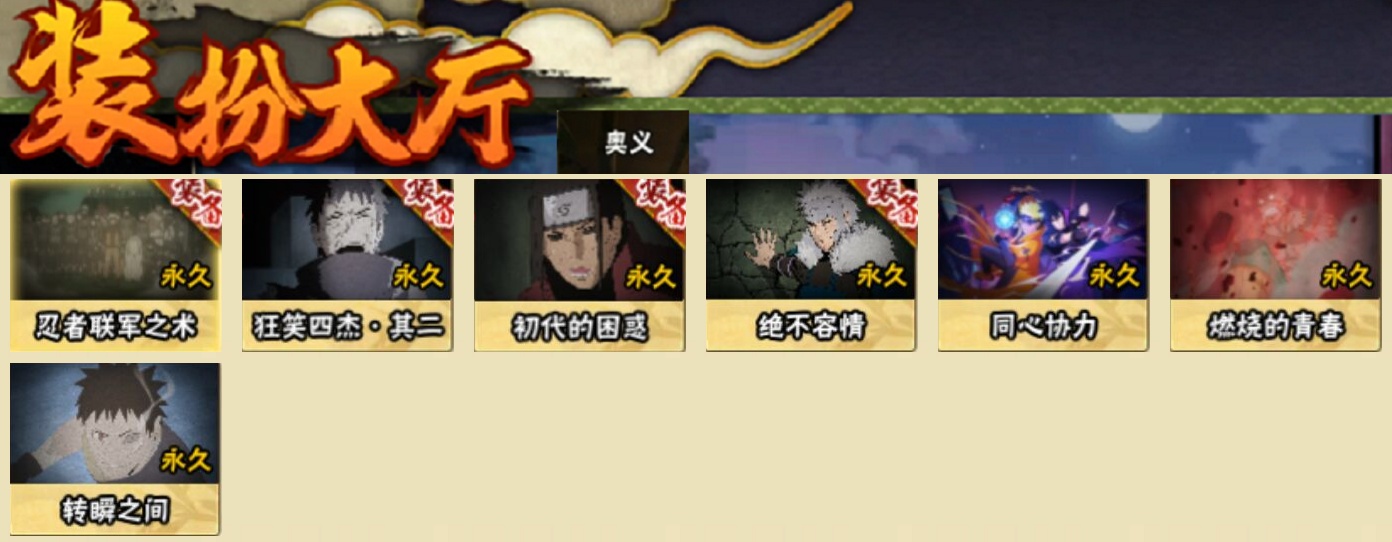Select the 同心协力 card artwork

pyautogui.click(x=1043, y=240)
